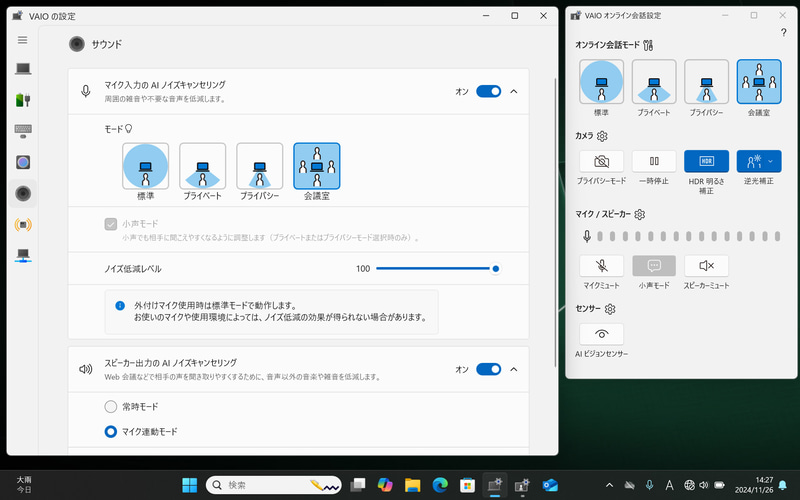Select 標準 mode in online conversation window

[602, 82]
